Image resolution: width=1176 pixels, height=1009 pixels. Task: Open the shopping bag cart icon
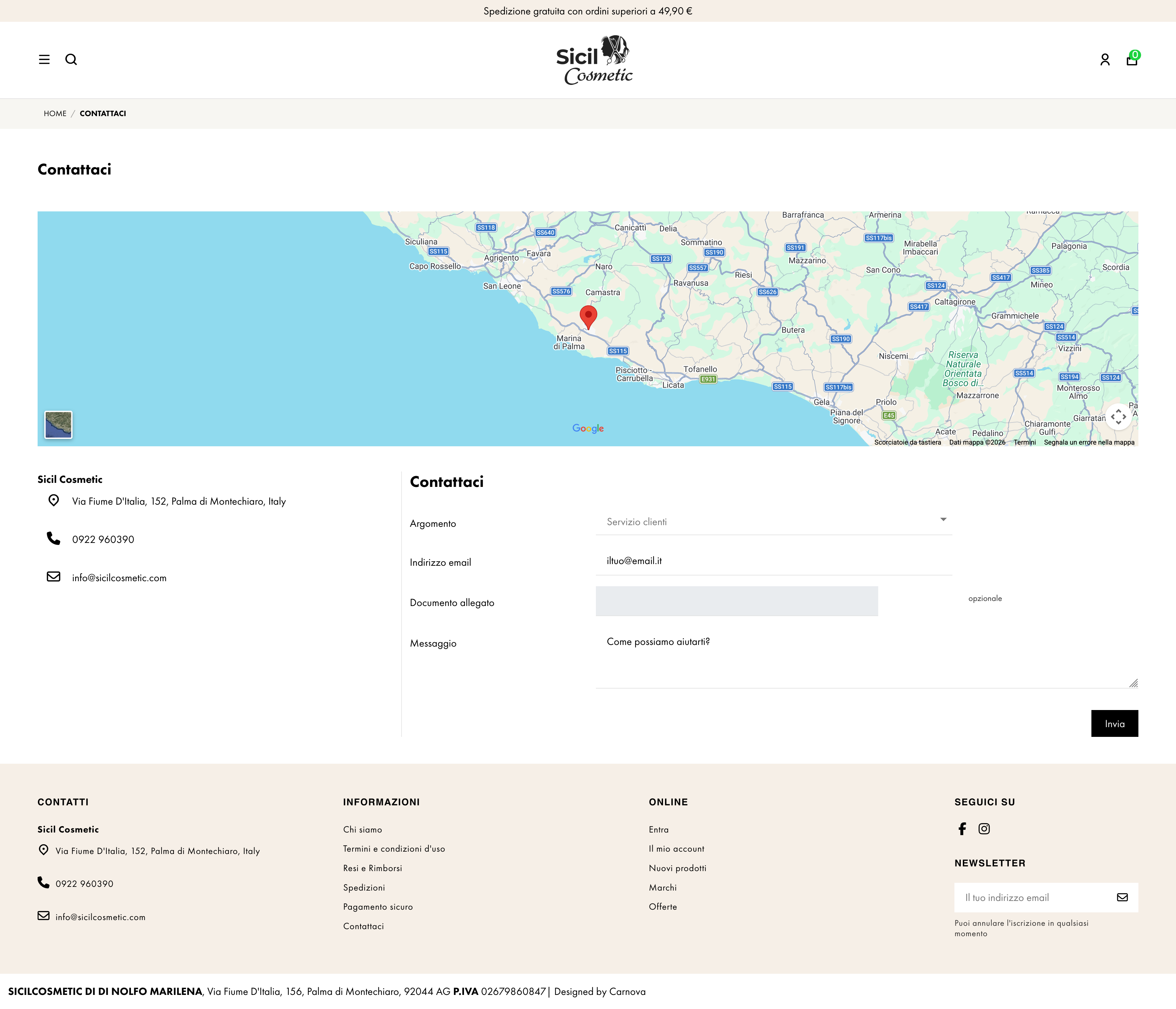pyautogui.click(x=1132, y=58)
